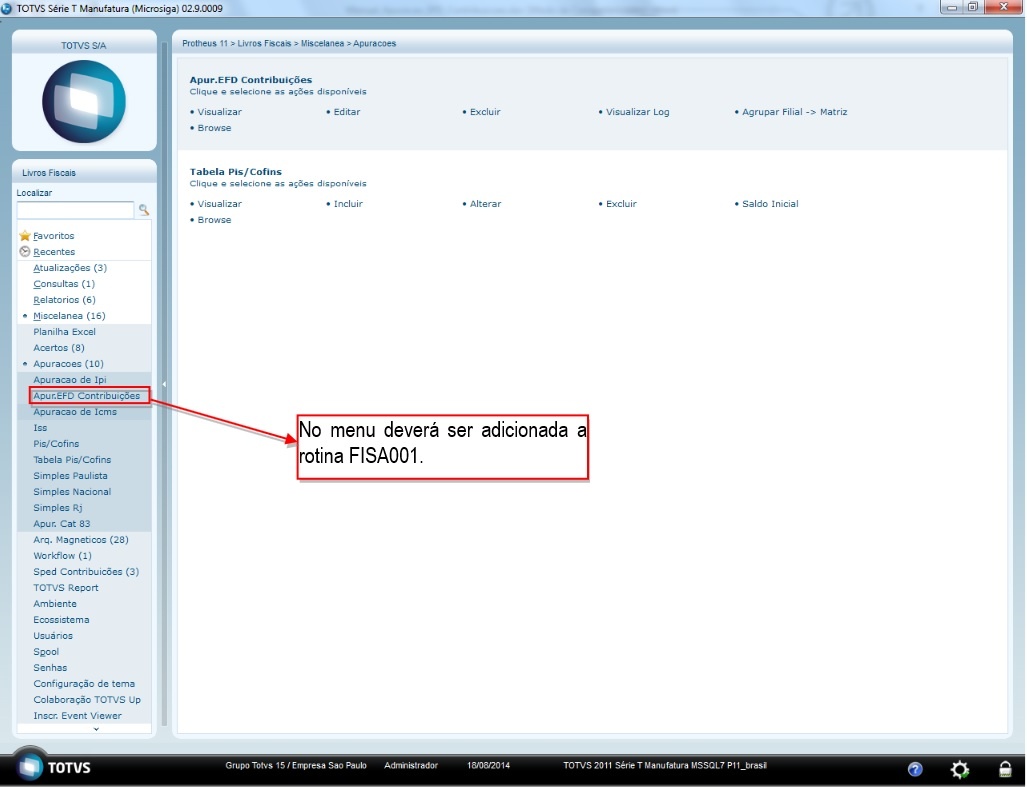
Task: Open Simples Paulista item
Action: pos(71,476)
